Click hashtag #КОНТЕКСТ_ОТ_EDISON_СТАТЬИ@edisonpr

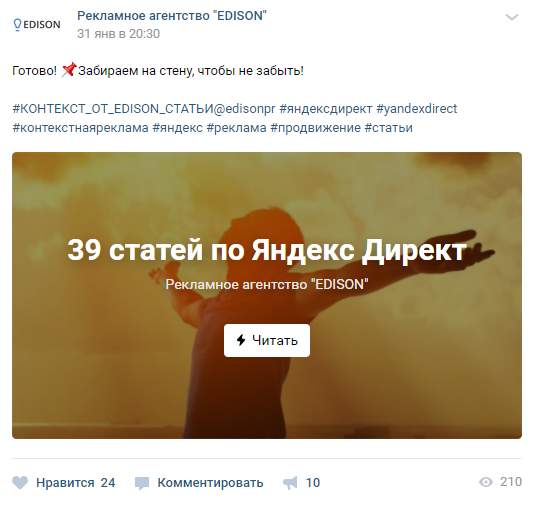pos(144,109)
